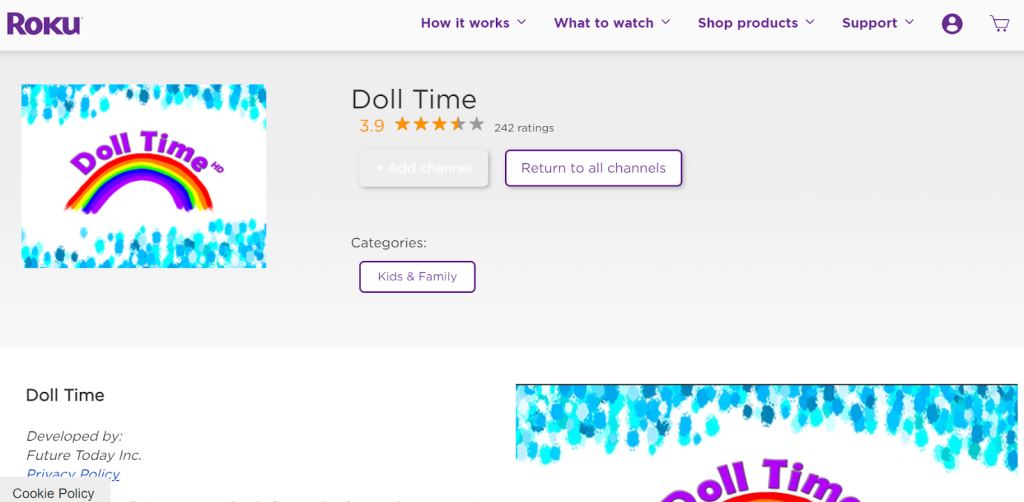Open the Shop products menu label
Image resolution: width=1024 pixels, height=502 pixels.
click(748, 23)
